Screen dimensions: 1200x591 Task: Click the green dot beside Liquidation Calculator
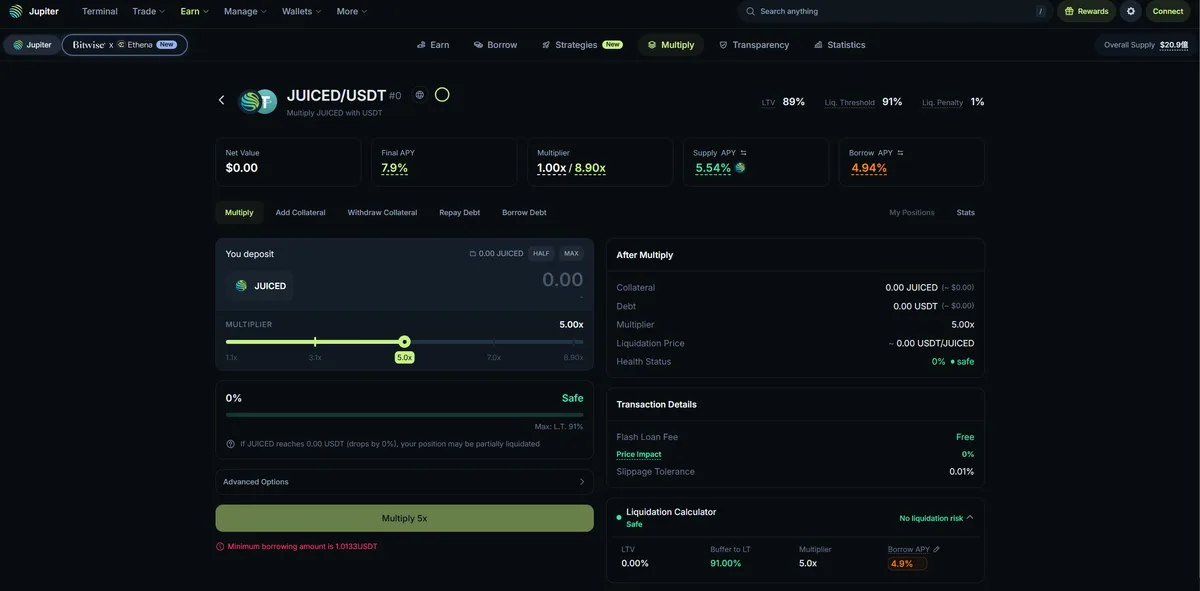click(619, 518)
